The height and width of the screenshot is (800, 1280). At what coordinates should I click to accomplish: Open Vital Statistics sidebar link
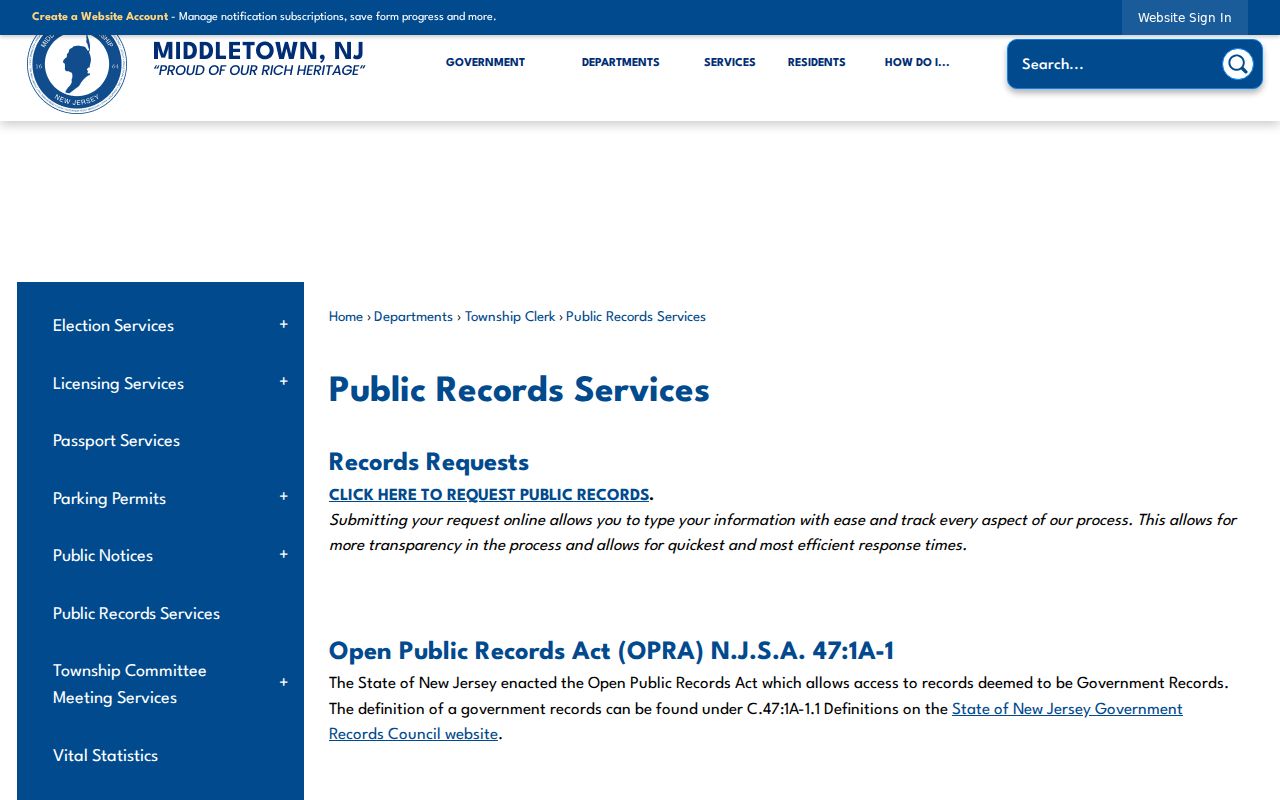[105, 756]
